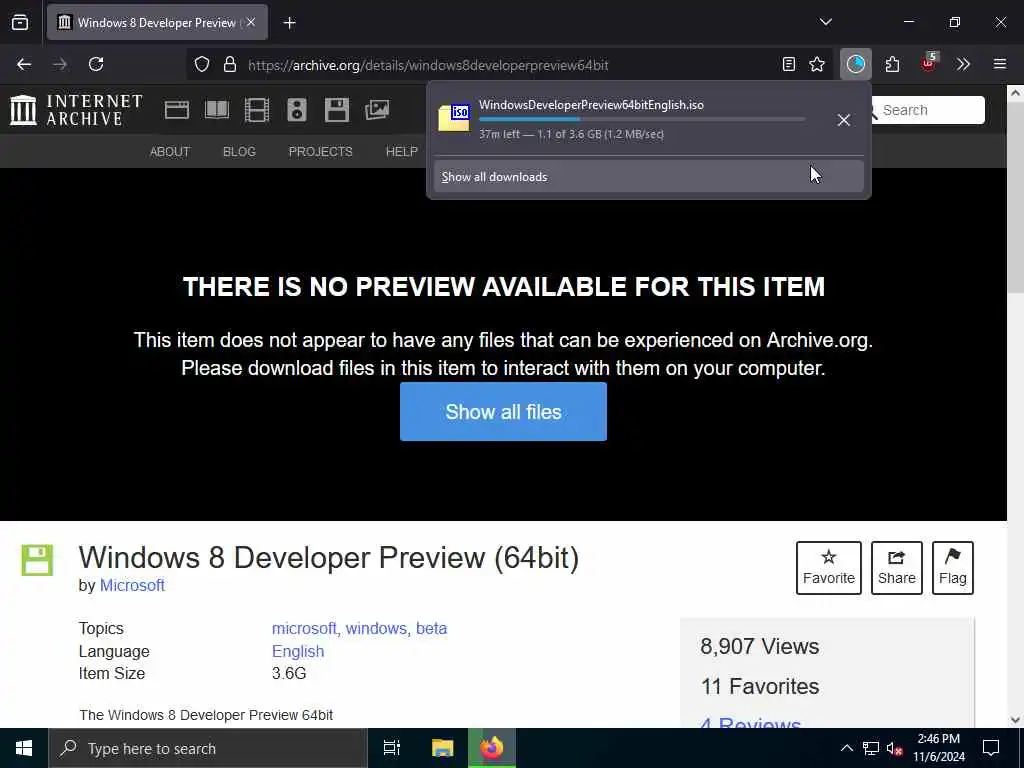Toggle reader view icon
Image resolution: width=1024 pixels, height=768 pixels.
[789, 64]
